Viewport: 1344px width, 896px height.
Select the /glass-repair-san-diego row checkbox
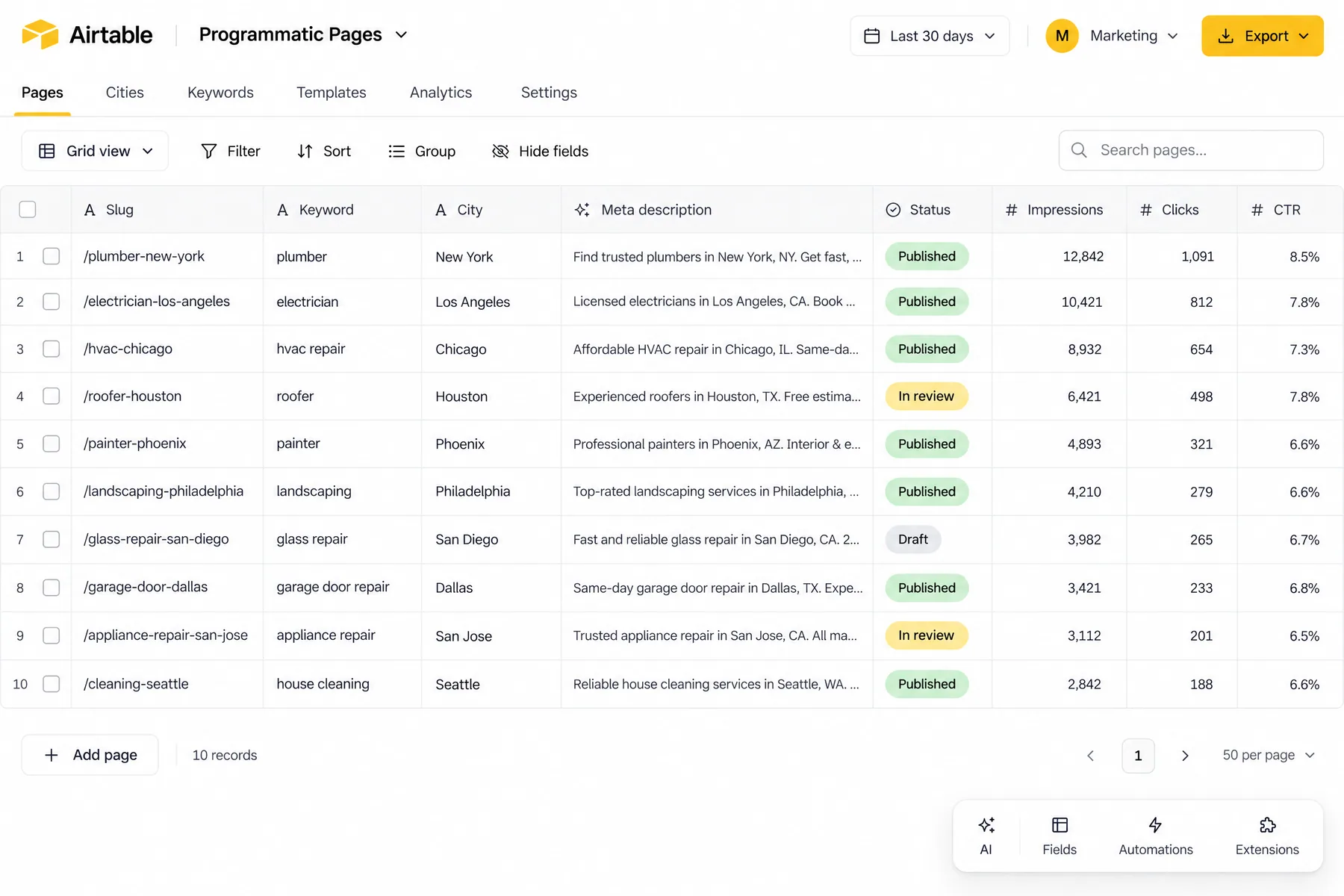click(x=52, y=539)
